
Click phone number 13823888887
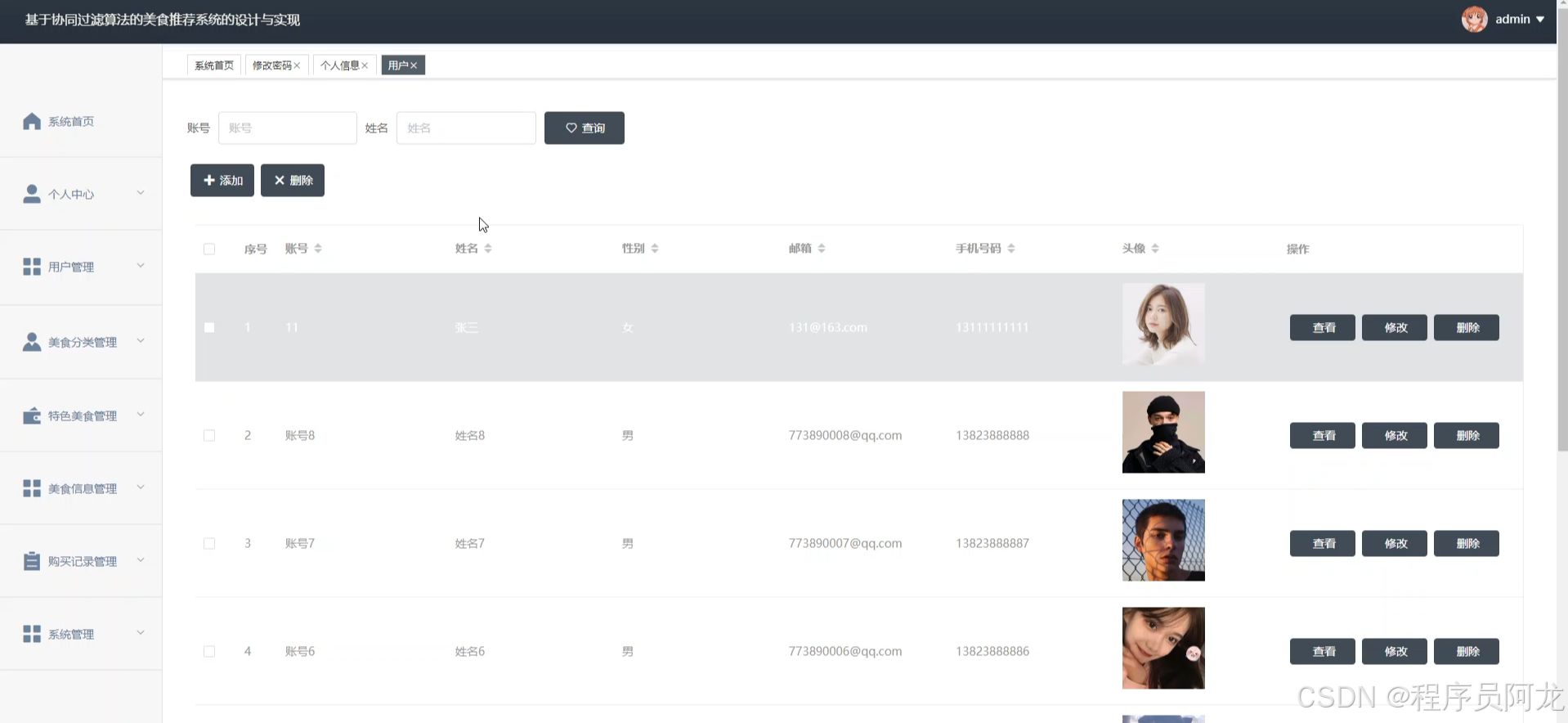pyautogui.click(x=992, y=543)
